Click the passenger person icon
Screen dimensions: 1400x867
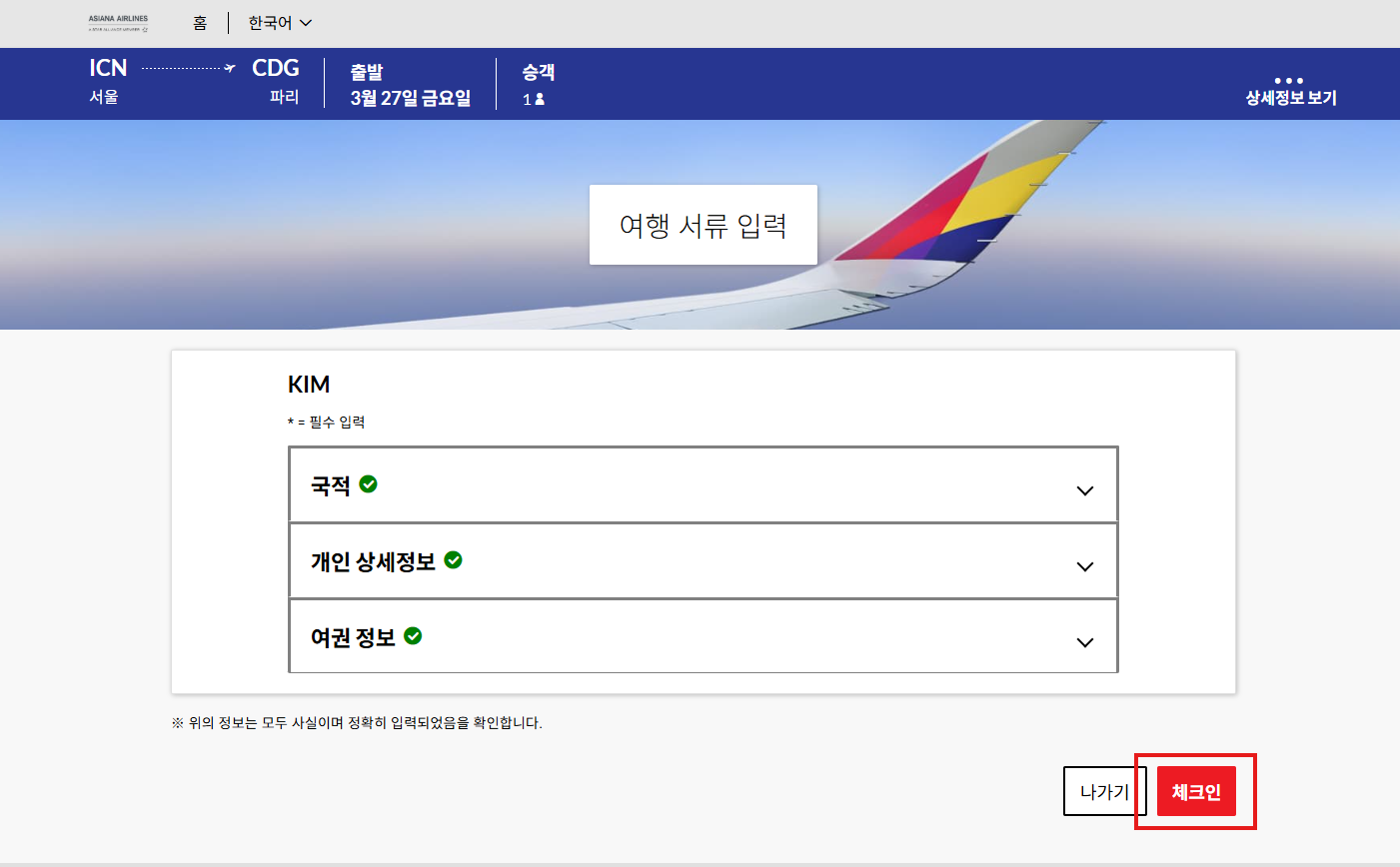coord(540,99)
